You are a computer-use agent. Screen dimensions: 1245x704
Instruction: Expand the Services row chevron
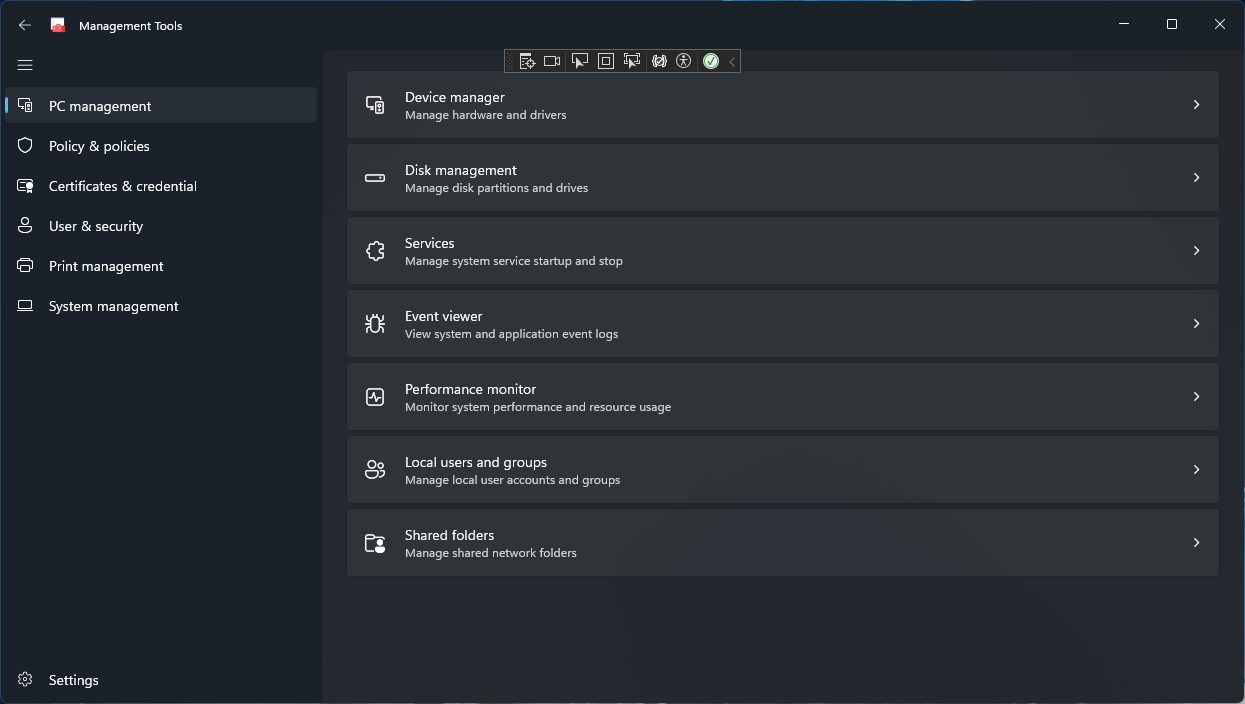[x=1196, y=251]
